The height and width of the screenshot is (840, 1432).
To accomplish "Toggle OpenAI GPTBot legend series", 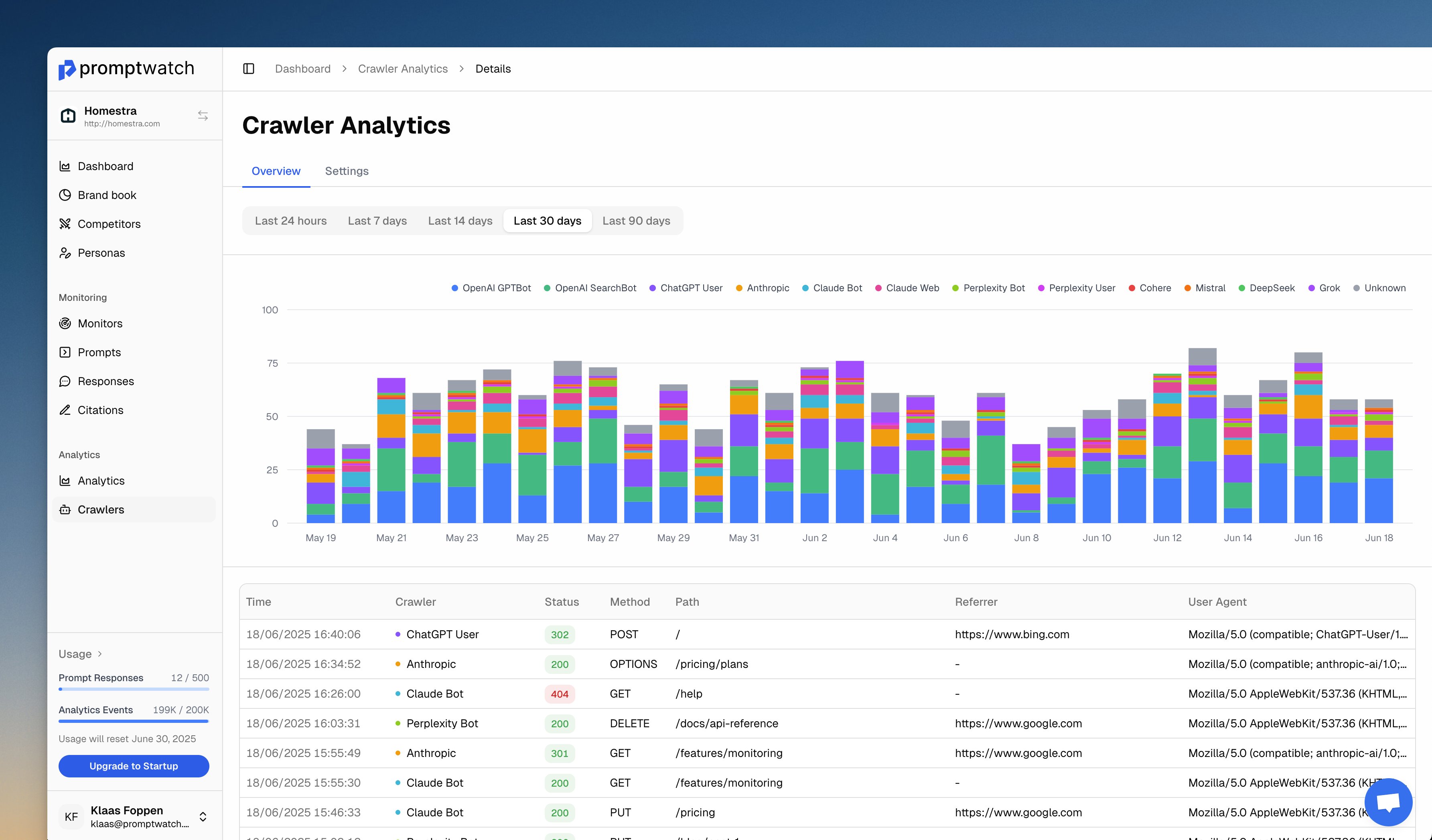I will (x=491, y=288).
